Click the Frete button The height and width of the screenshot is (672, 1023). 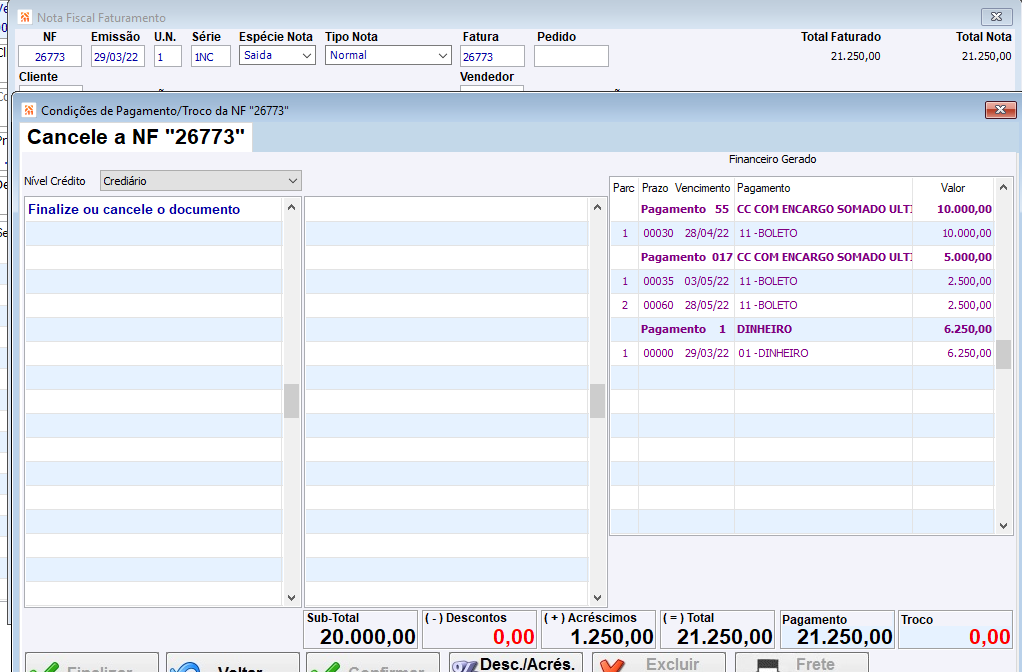pos(802,662)
